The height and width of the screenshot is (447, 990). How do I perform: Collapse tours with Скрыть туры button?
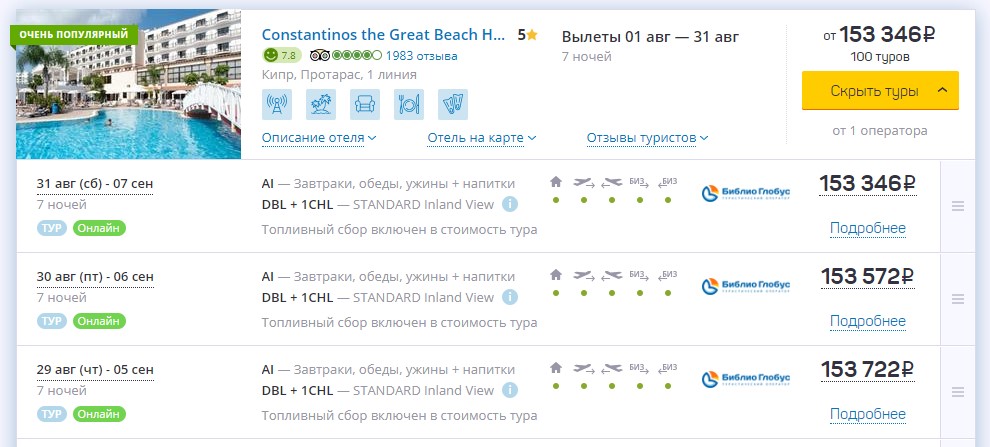(880, 91)
